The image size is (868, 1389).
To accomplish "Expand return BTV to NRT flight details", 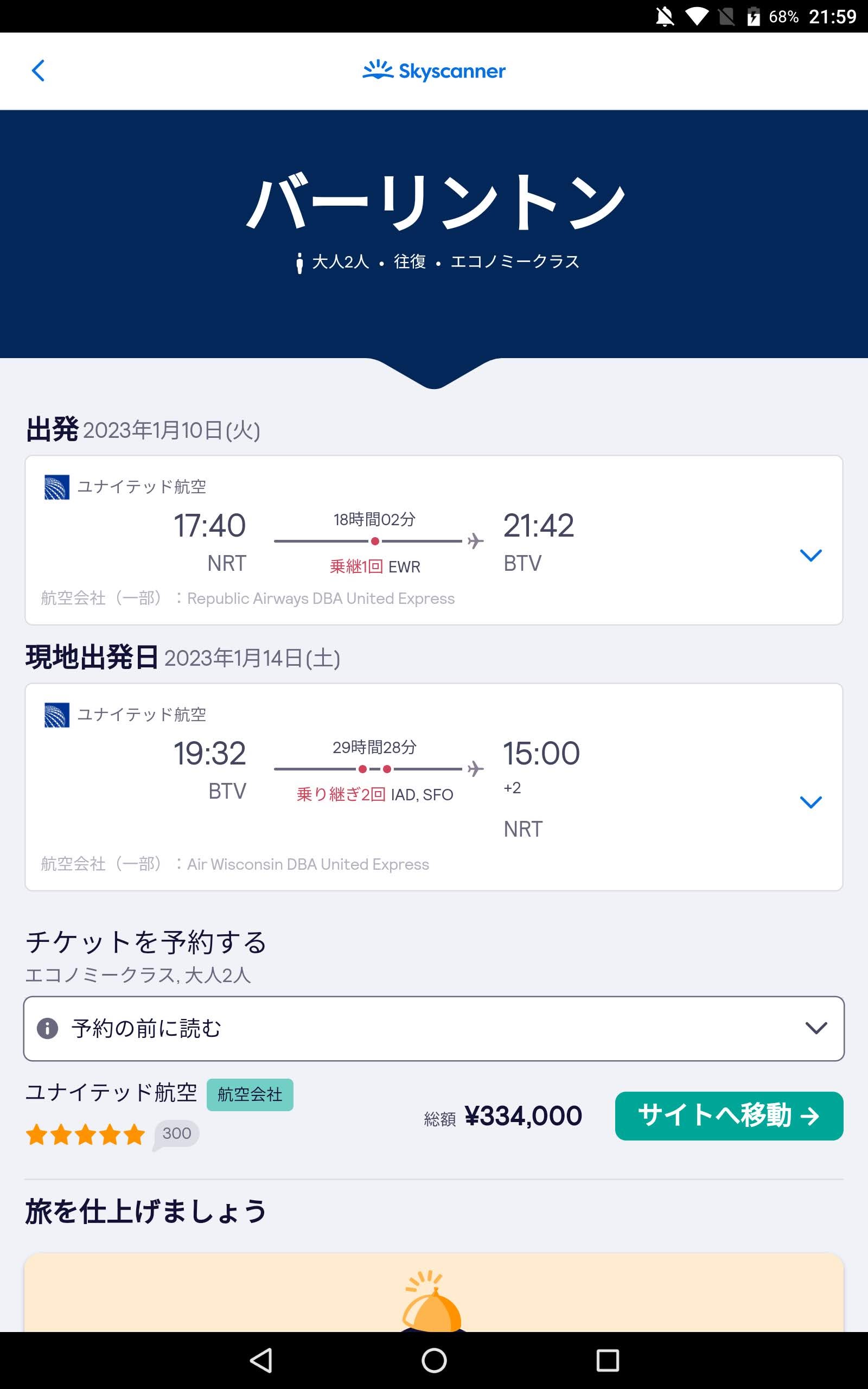I will coord(810,802).
